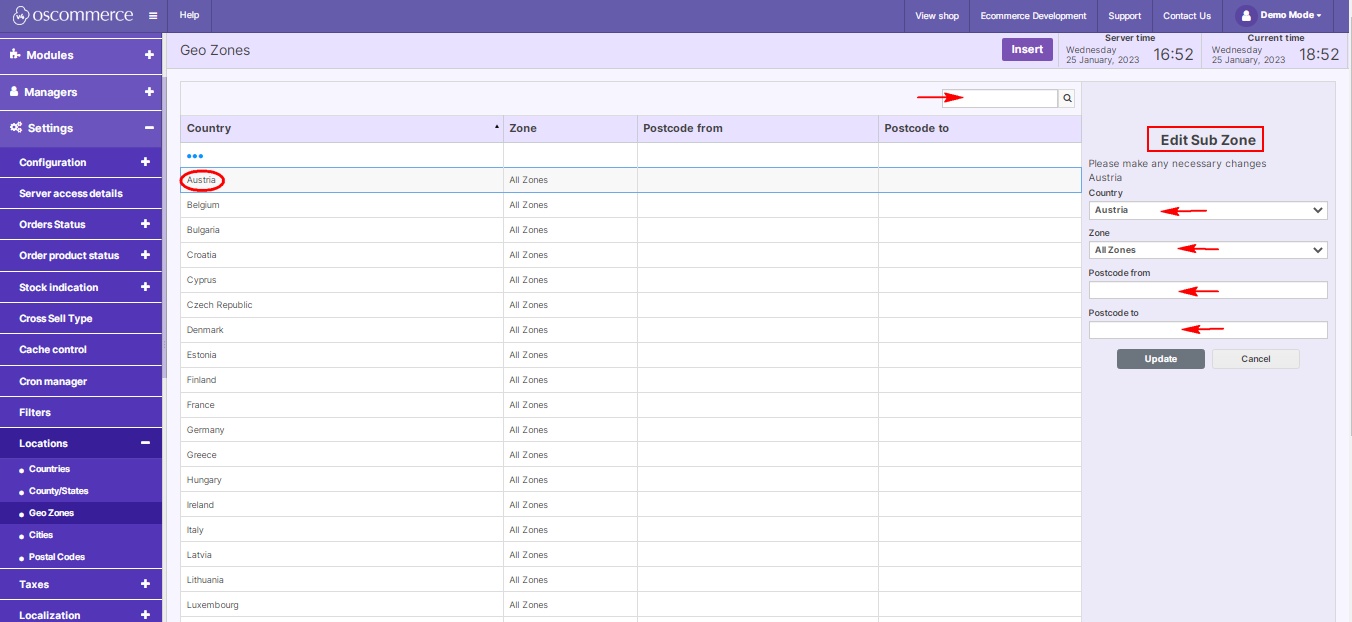Open the Demo Mode dropdown menu
The height and width of the screenshot is (622, 1352).
click(1281, 14)
